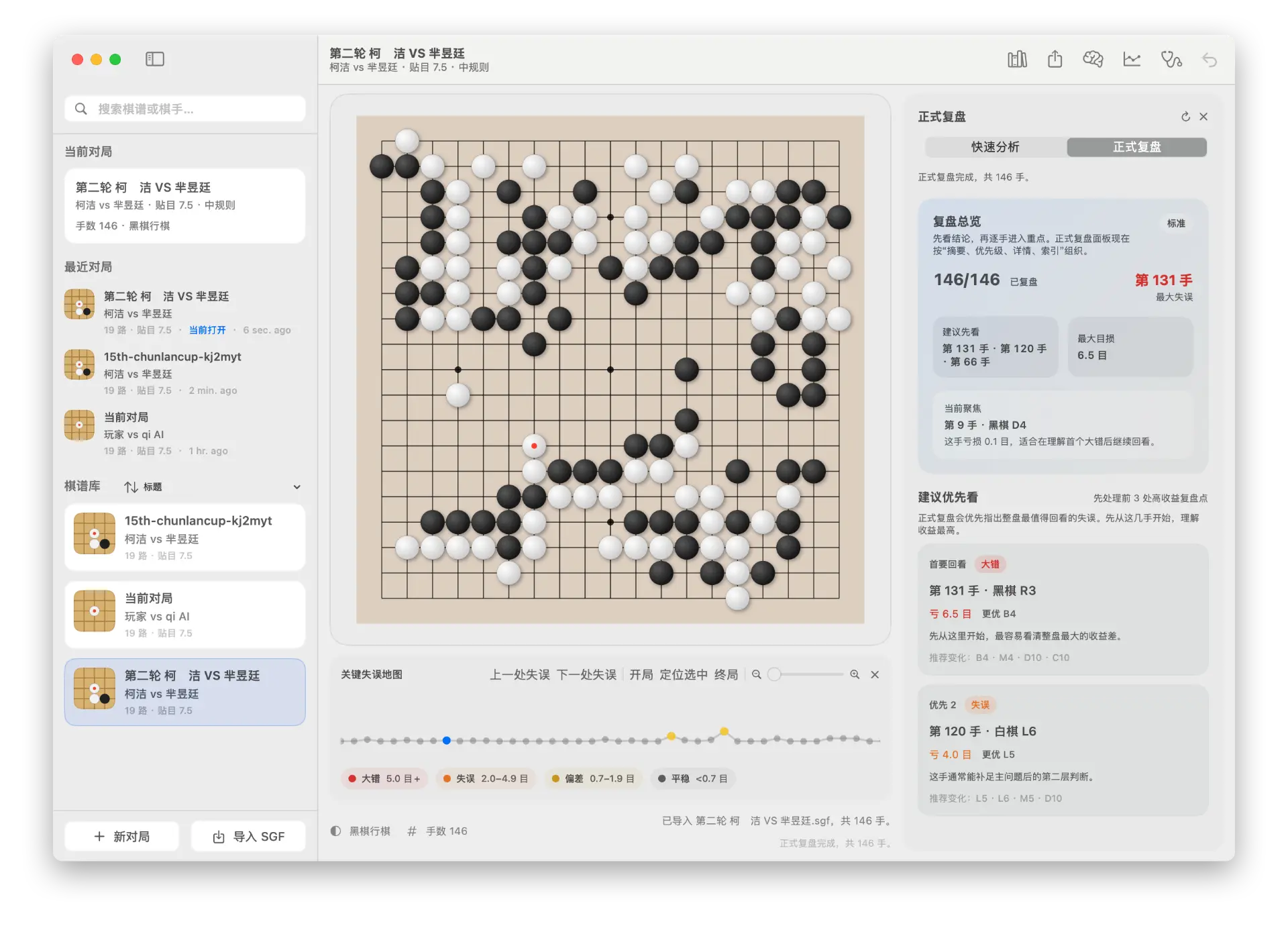Open the AI brain analysis icon
This screenshot has height=932, width=1288.
tap(1093, 60)
